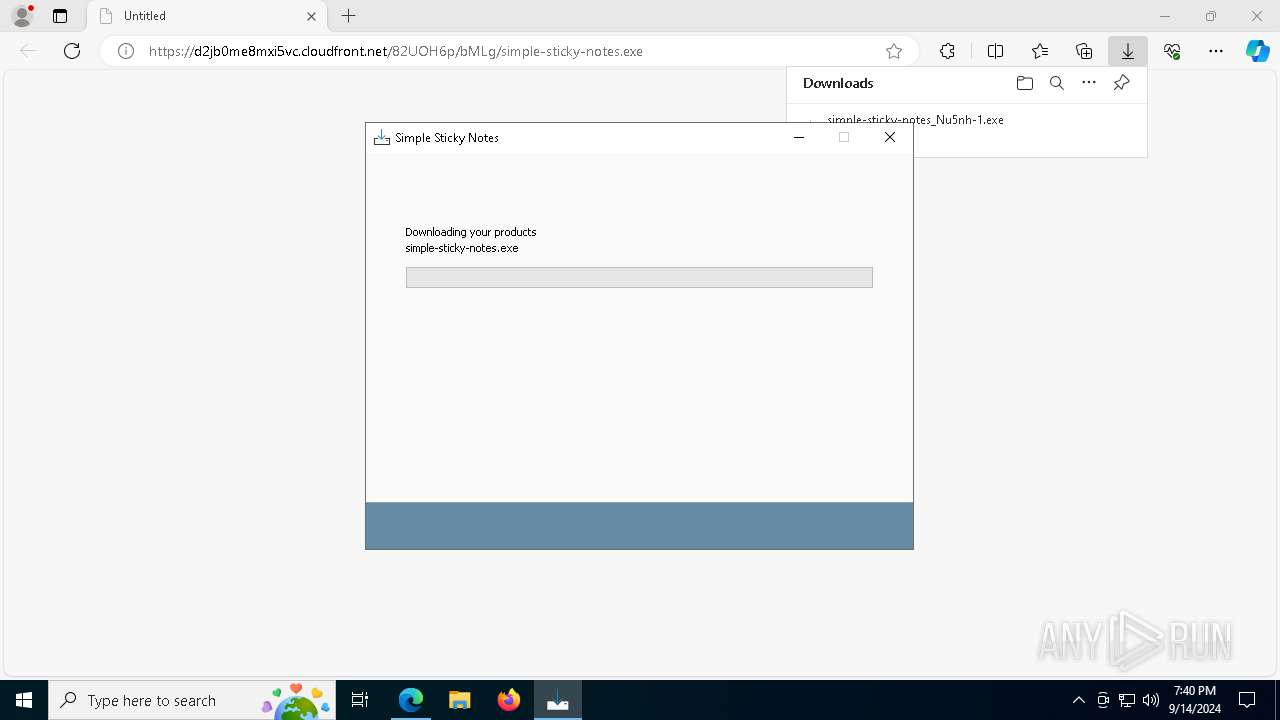Minimize the Edge browser window
This screenshot has height=720, width=1280.
[1165, 16]
